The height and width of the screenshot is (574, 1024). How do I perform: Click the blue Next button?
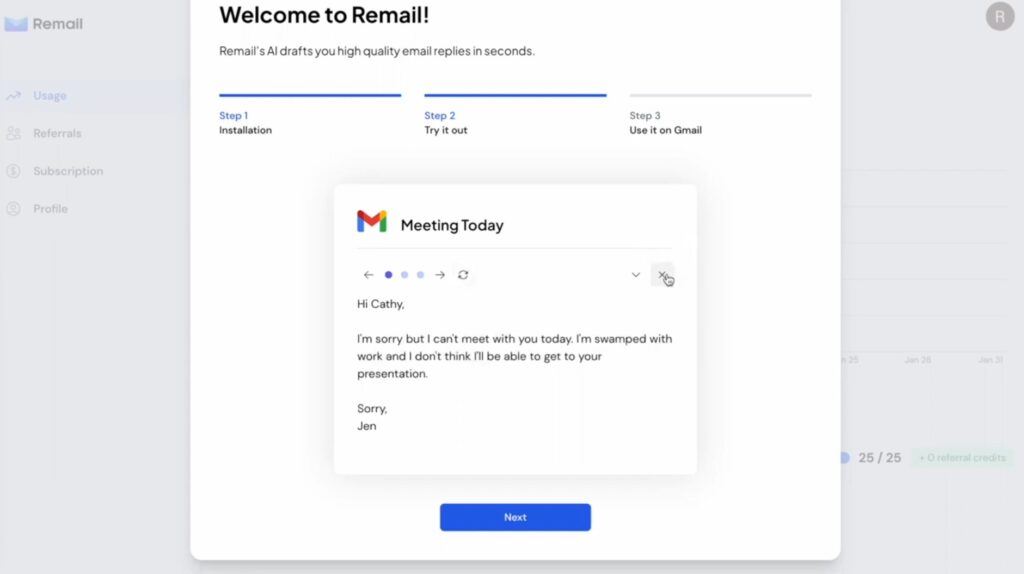[x=515, y=517]
